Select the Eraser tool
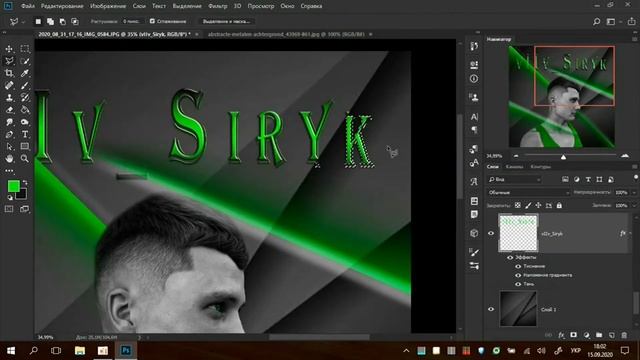This screenshot has height=360, width=640. [9, 110]
